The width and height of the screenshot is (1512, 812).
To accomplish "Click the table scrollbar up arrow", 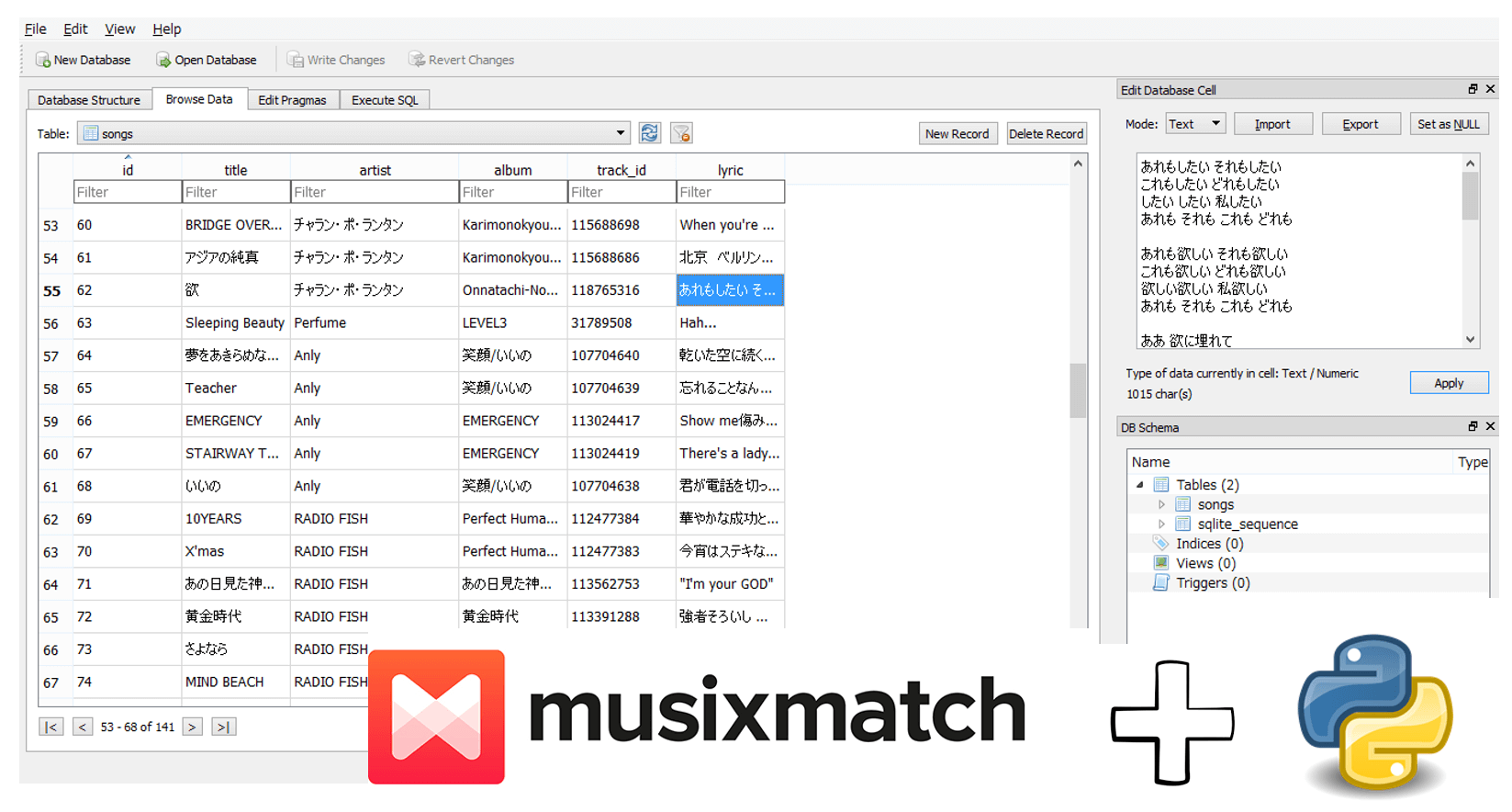I will pyautogui.click(x=1078, y=163).
